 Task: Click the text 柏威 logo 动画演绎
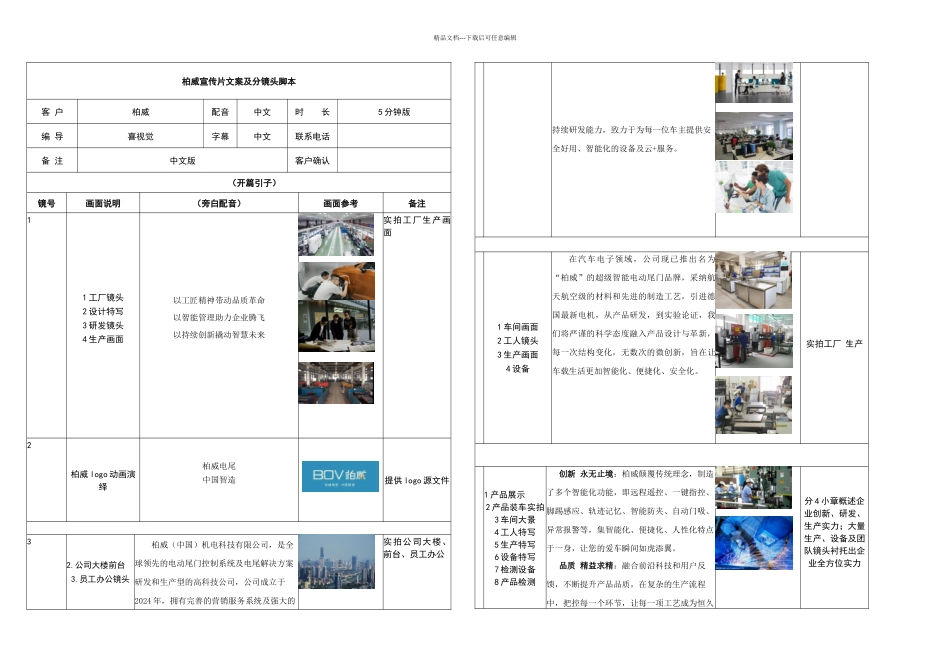(103, 480)
